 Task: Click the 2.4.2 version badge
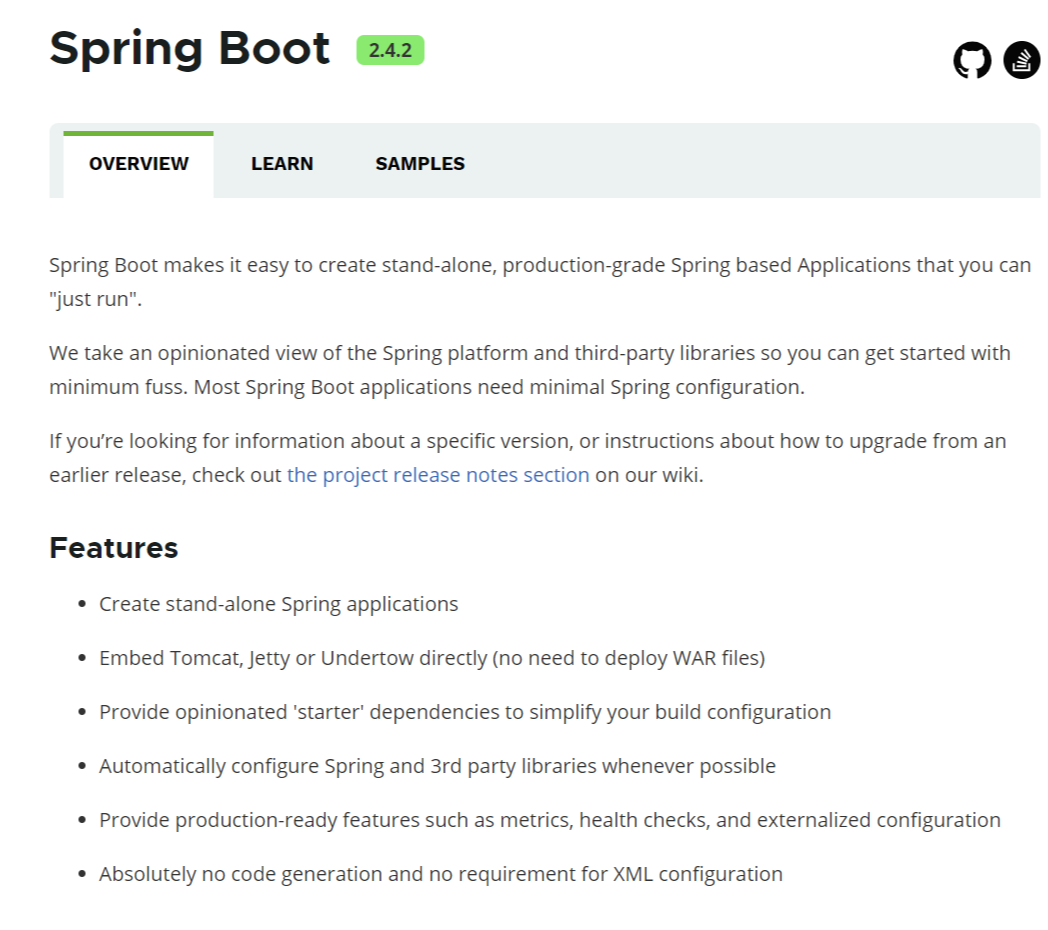point(390,50)
